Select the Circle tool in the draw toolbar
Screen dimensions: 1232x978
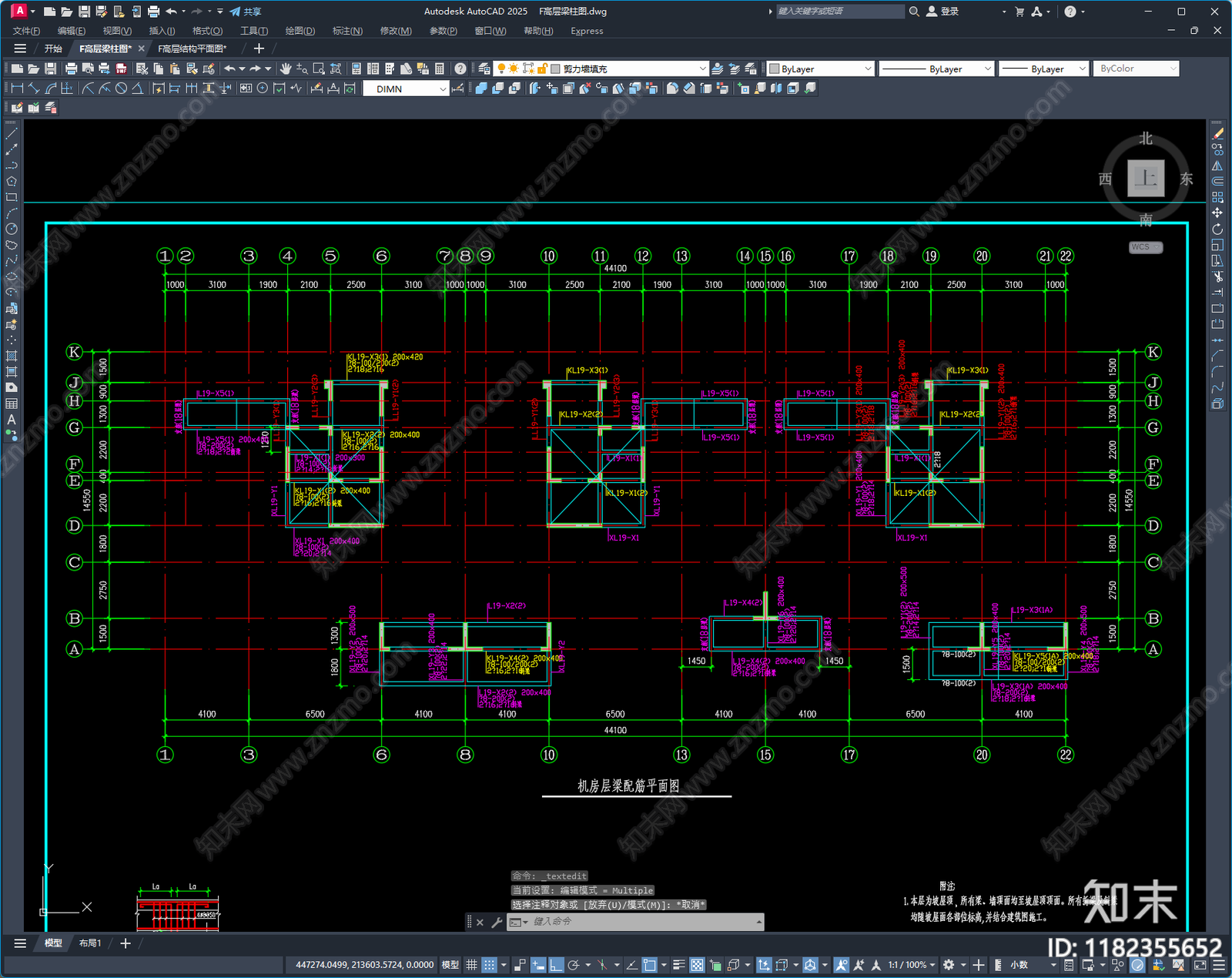coord(12,229)
